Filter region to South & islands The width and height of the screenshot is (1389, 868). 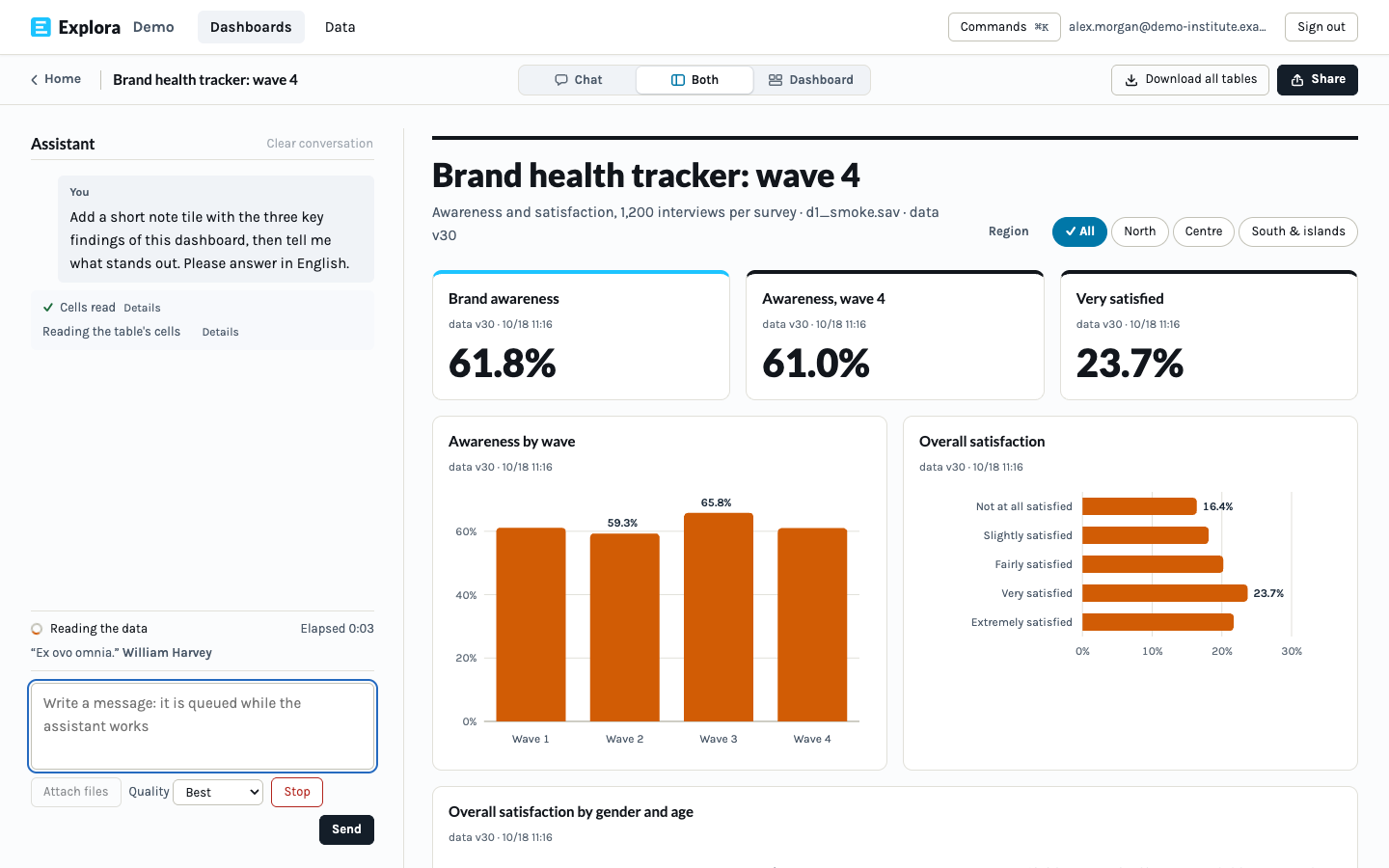tap(1298, 231)
